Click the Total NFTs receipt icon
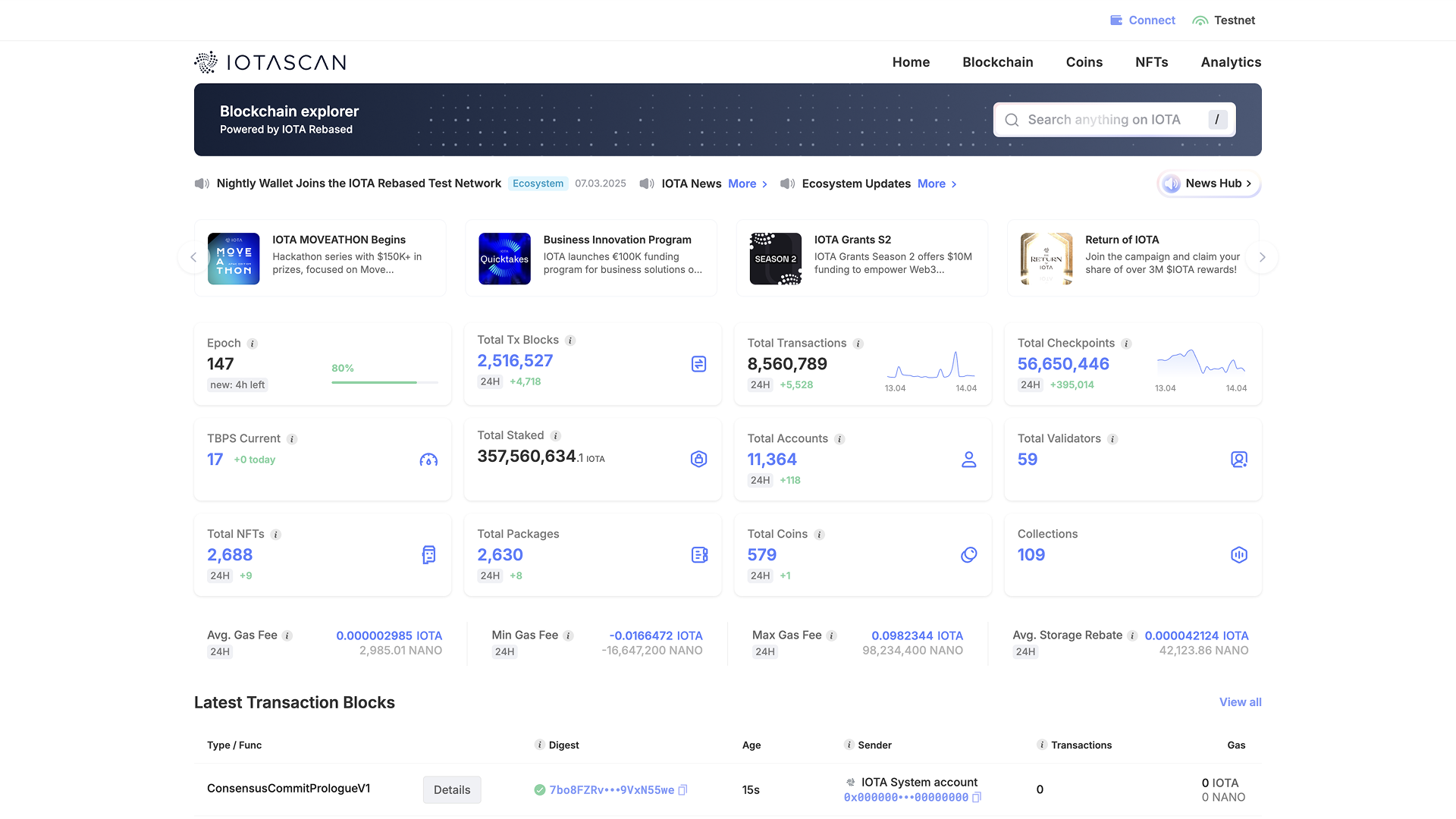The width and height of the screenshot is (1456, 819). click(428, 555)
